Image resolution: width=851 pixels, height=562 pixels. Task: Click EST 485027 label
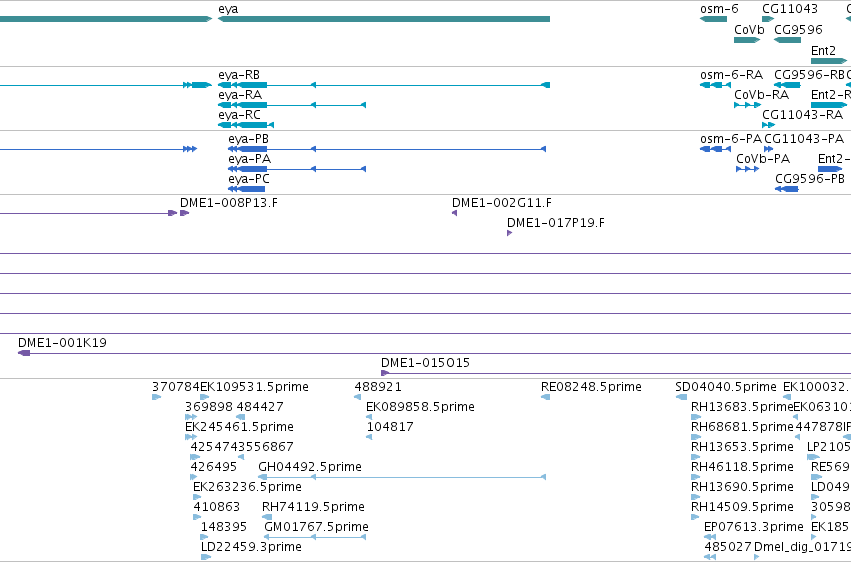click(728, 547)
